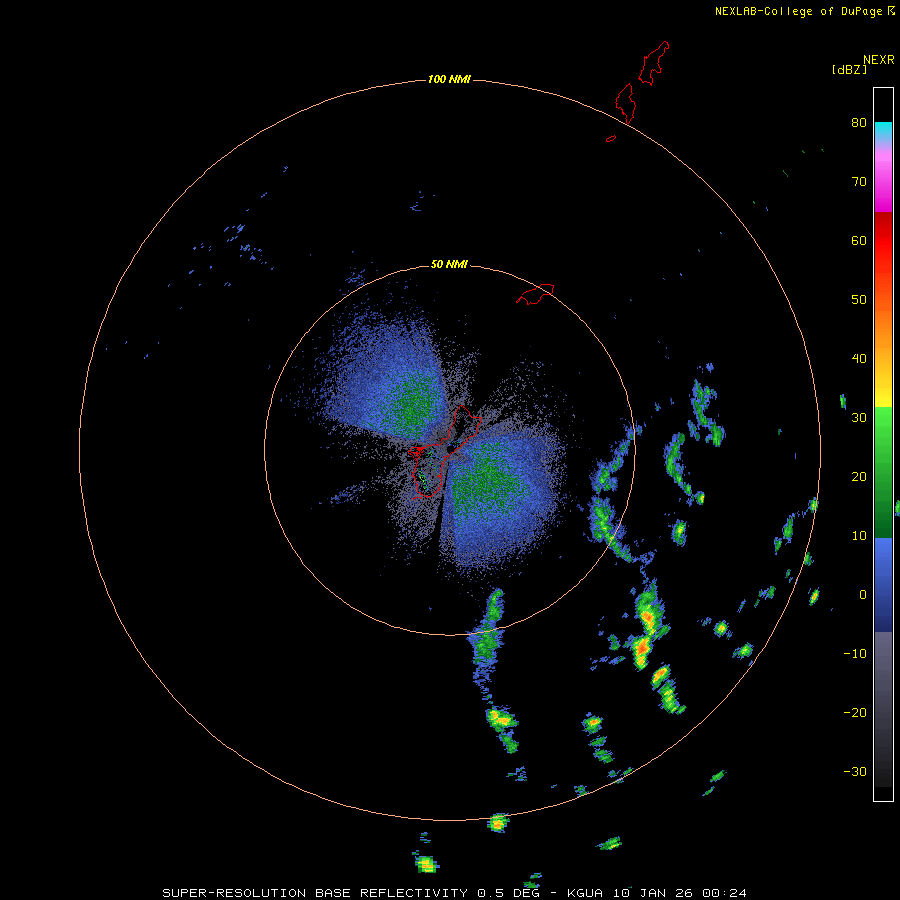Pick the green segment of the color bar

883,472
